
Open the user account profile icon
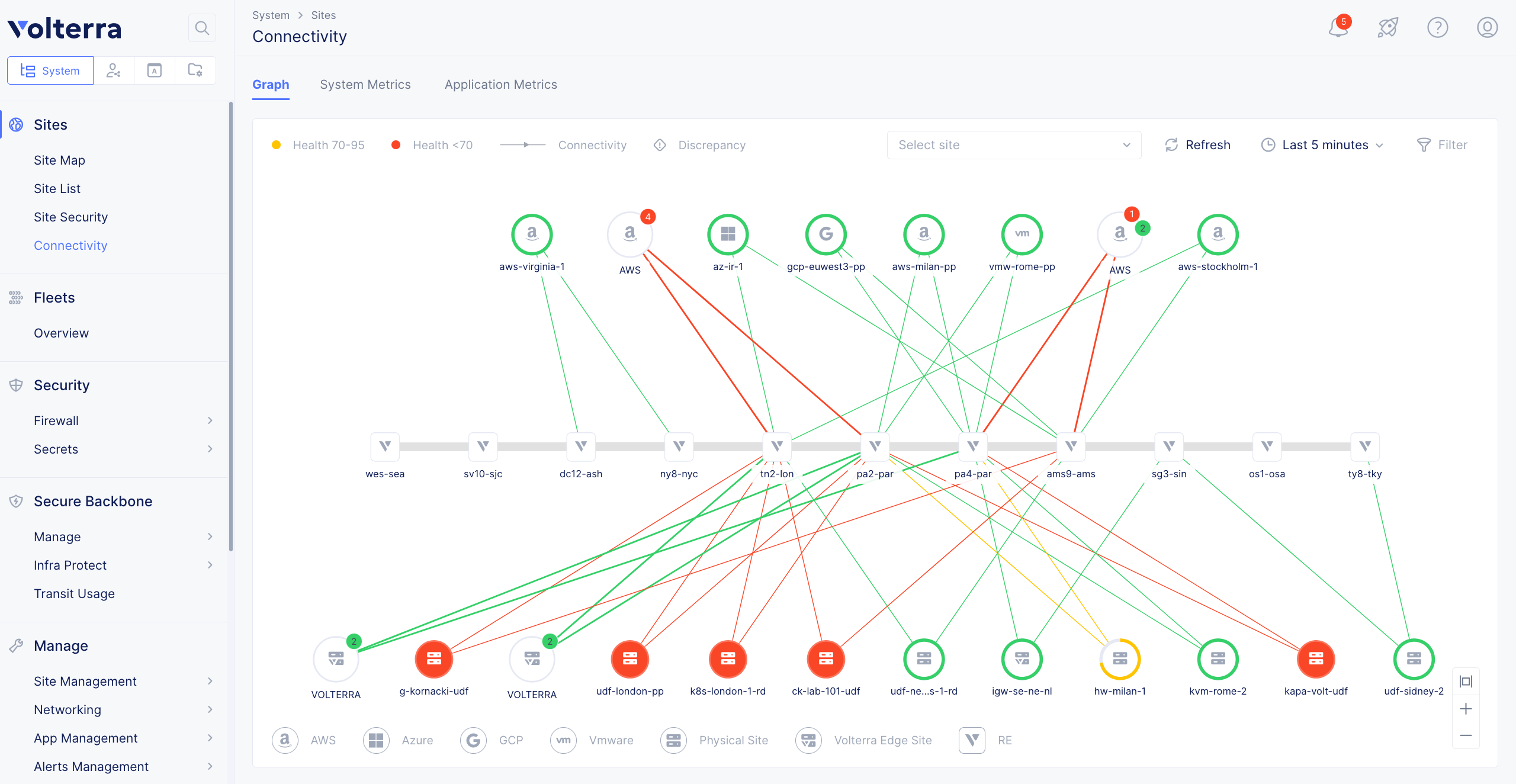coord(1487,27)
